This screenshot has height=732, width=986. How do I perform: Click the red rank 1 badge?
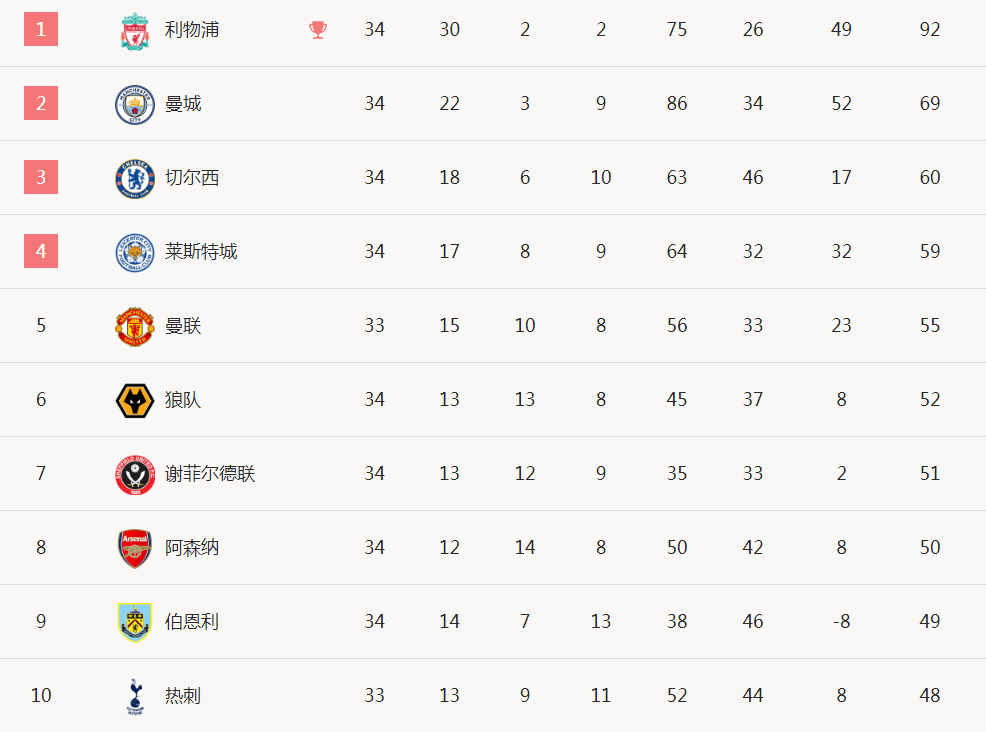41,29
